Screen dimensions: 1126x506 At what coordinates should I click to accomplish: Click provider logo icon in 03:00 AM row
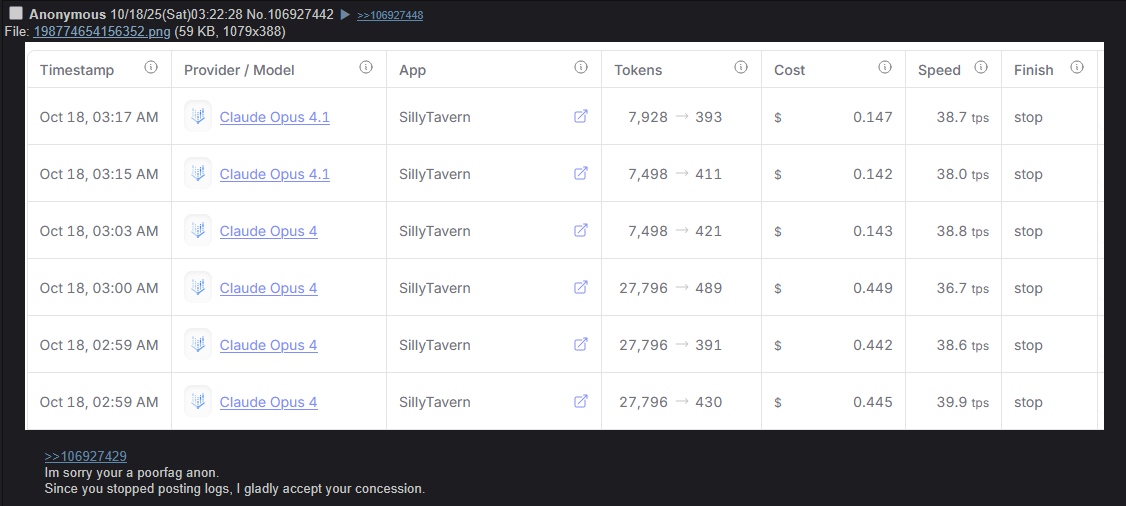(197, 288)
